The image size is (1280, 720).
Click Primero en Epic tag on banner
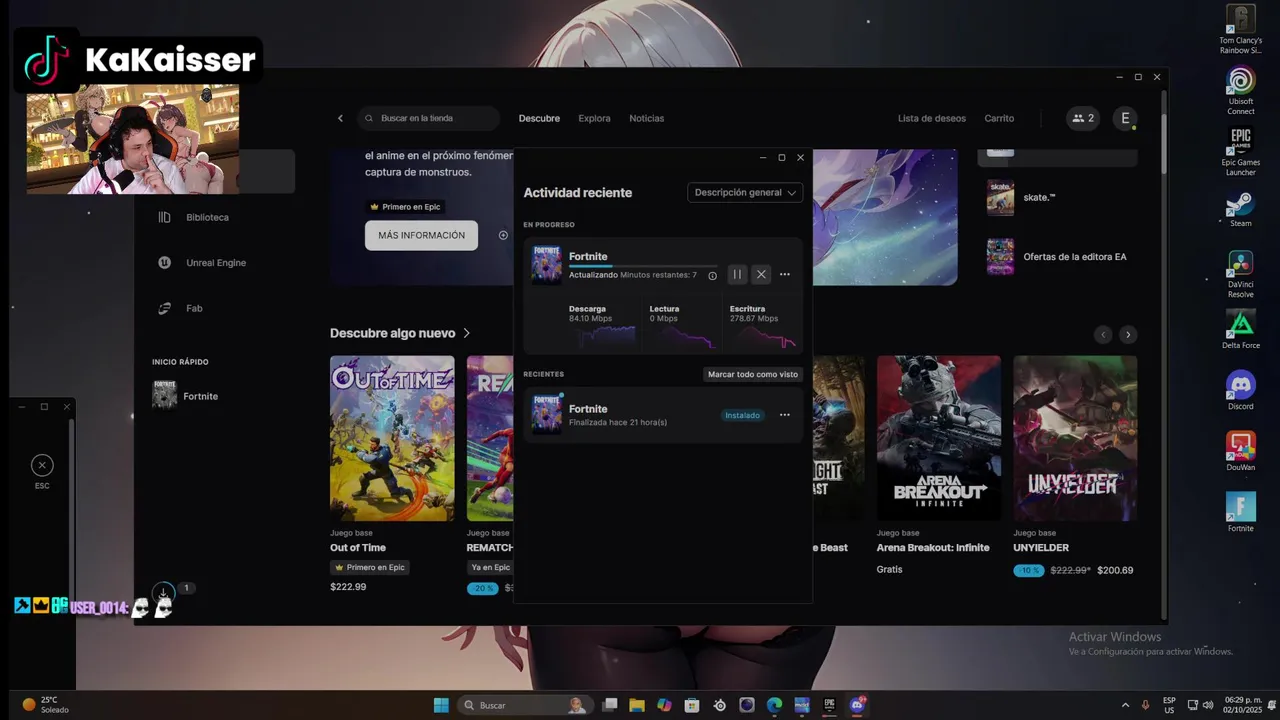tap(405, 207)
